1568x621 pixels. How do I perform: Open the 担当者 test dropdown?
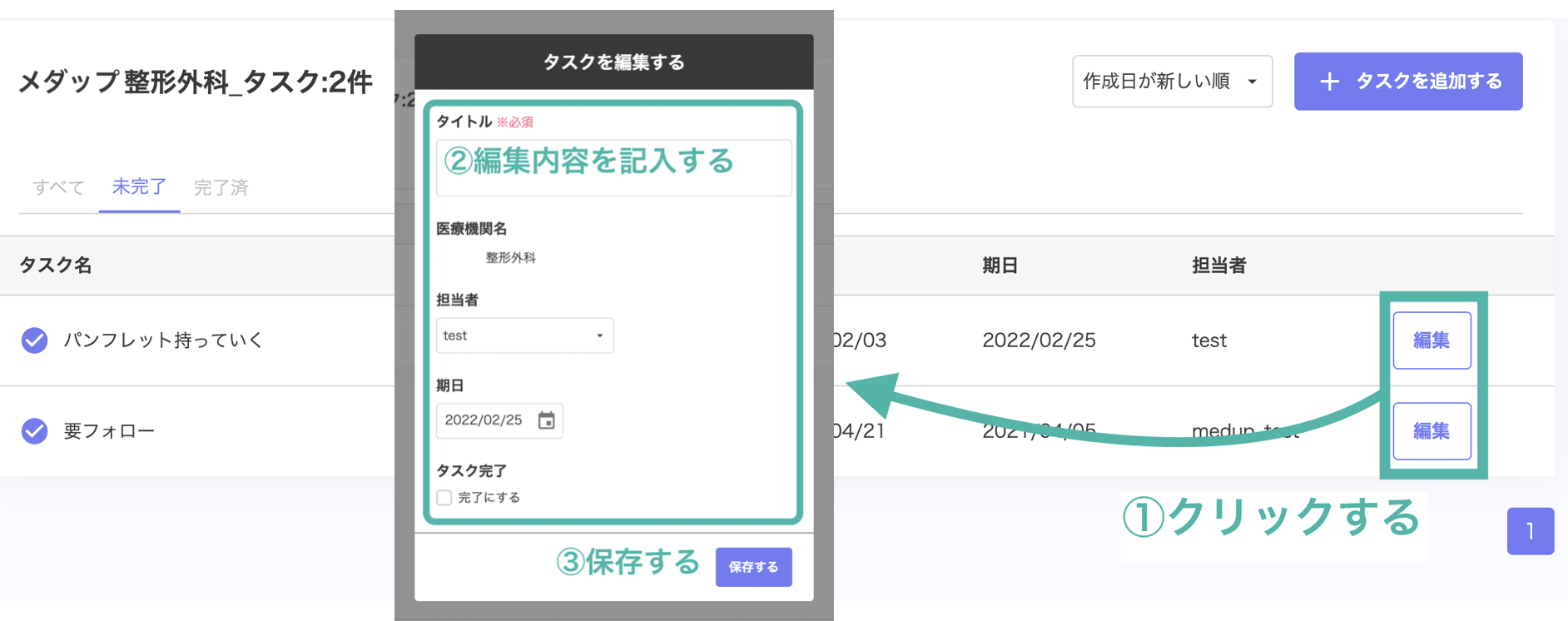(525, 335)
